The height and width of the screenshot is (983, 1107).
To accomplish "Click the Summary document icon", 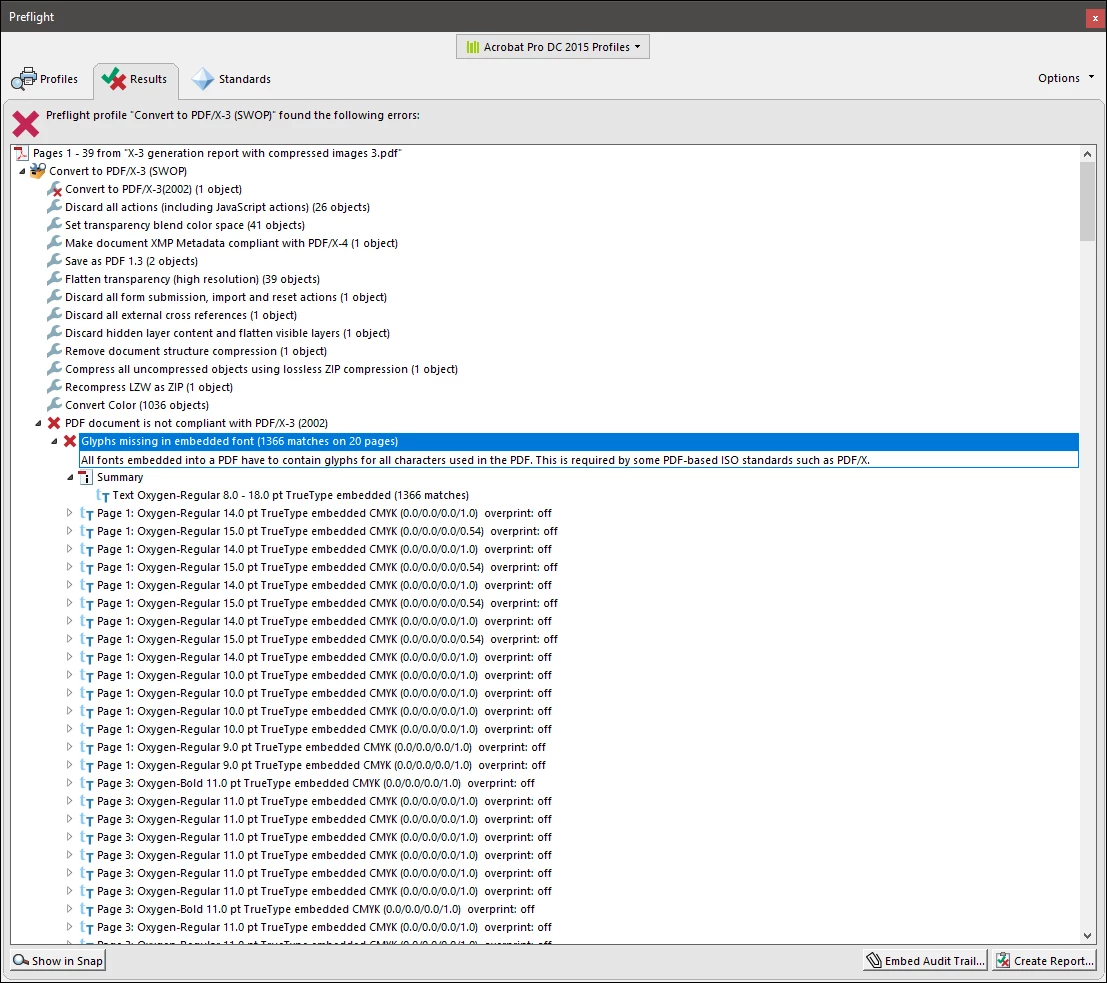I will click(x=86, y=477).
